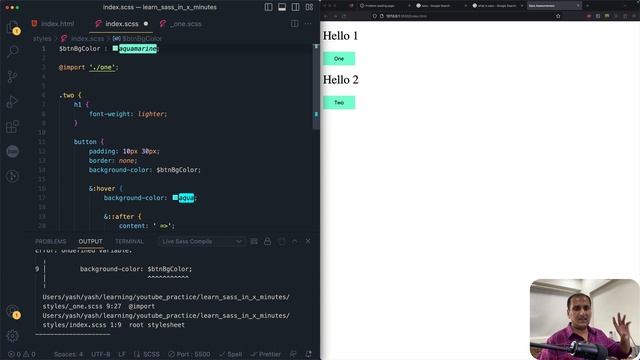
Task: Open notifications bell in status bar
Action: (309, 354)
